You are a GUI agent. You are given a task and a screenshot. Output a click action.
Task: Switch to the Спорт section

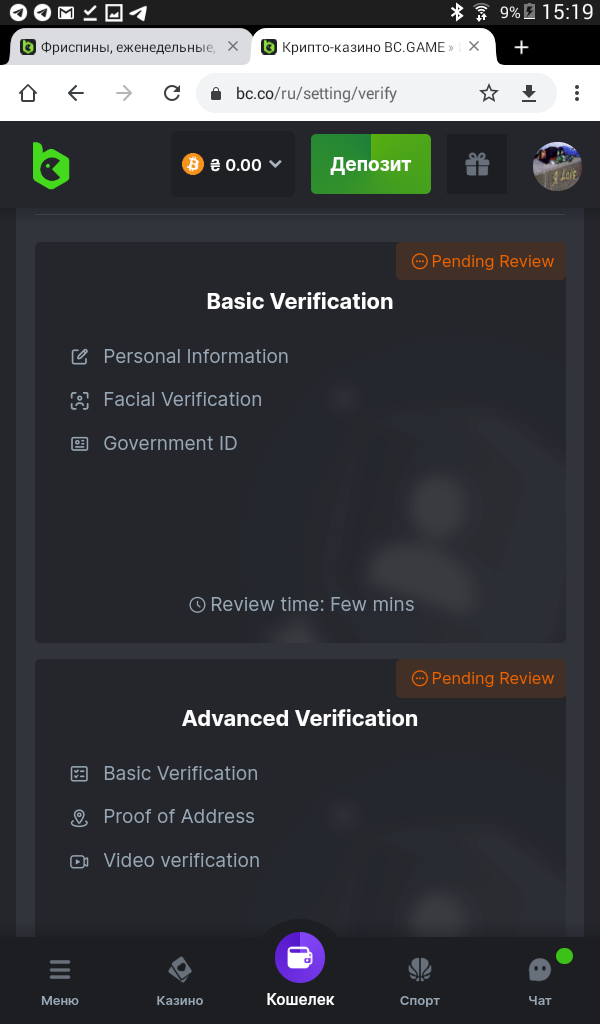[x=419, y=981]
